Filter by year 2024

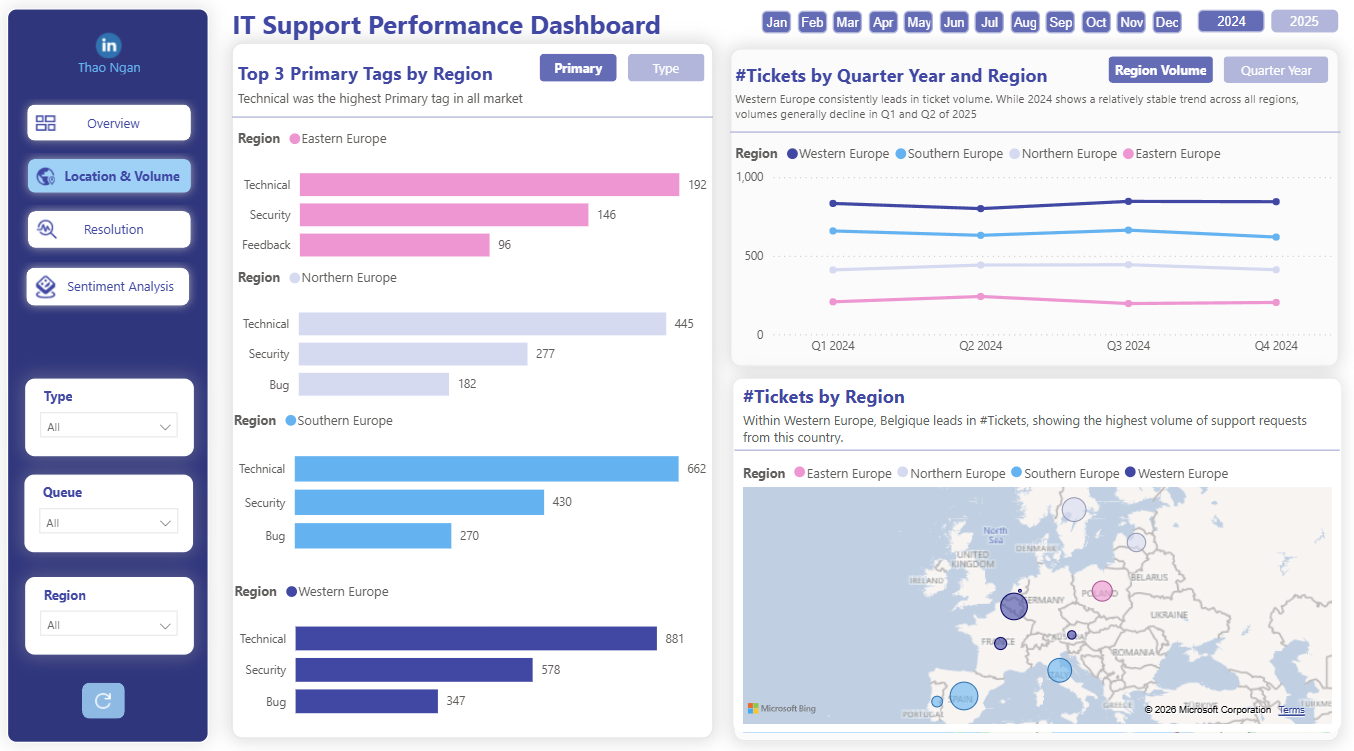click(1231, 21)
